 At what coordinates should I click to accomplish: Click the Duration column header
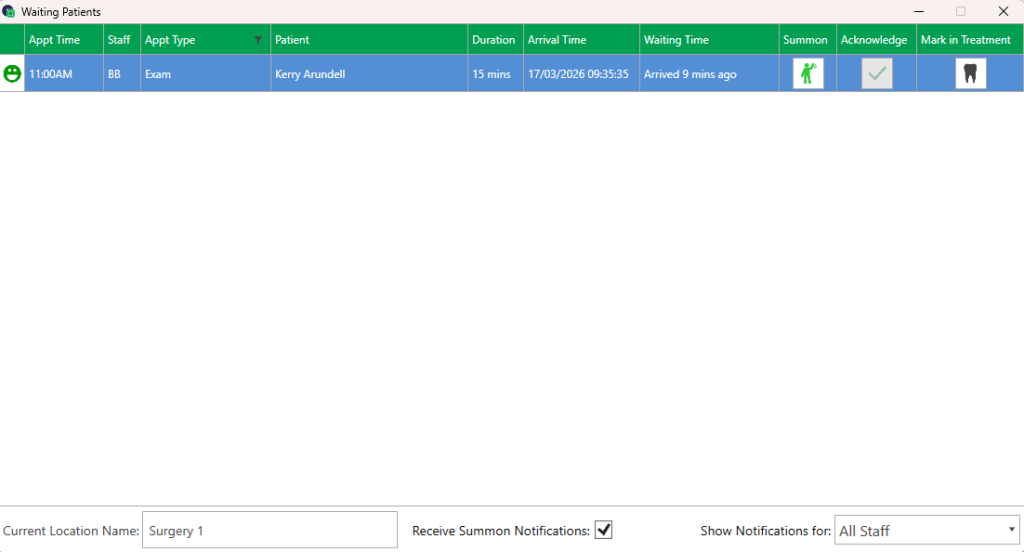coord(494,40)
